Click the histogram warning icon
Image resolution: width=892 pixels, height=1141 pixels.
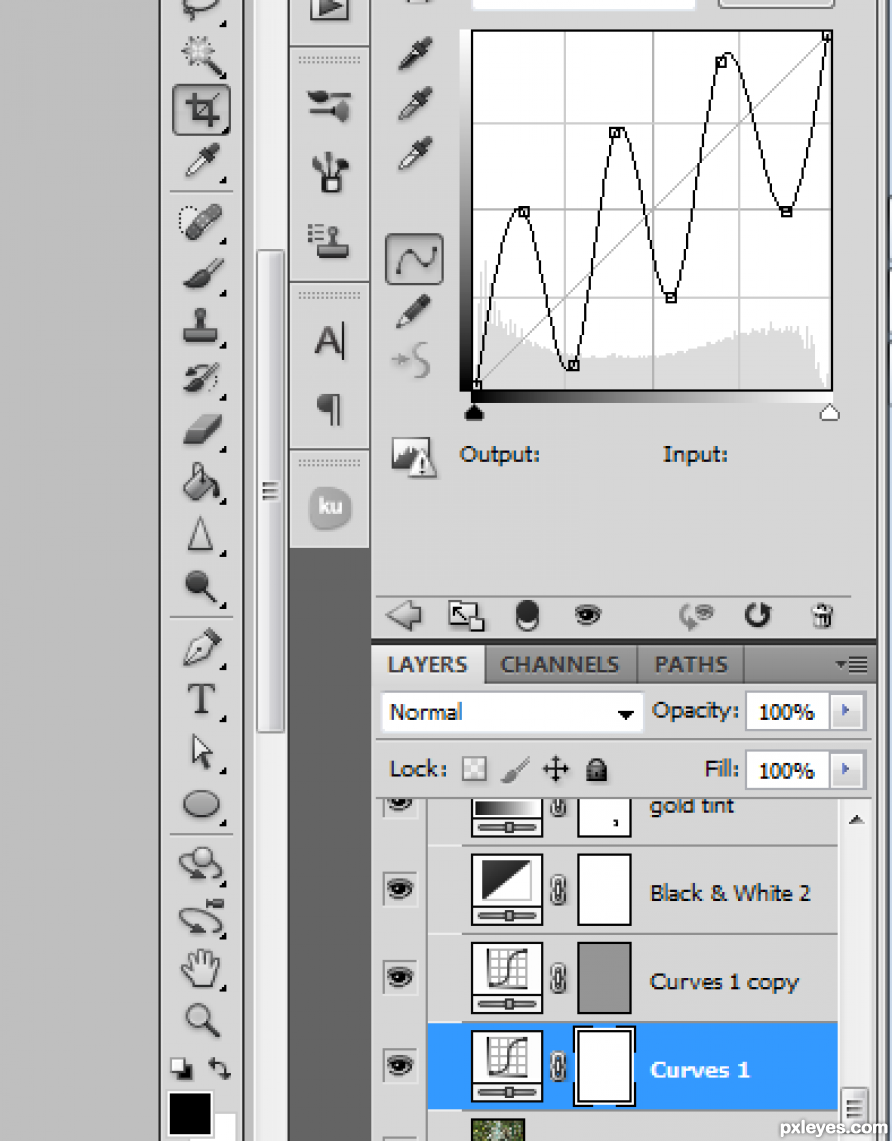pos(414,458)
